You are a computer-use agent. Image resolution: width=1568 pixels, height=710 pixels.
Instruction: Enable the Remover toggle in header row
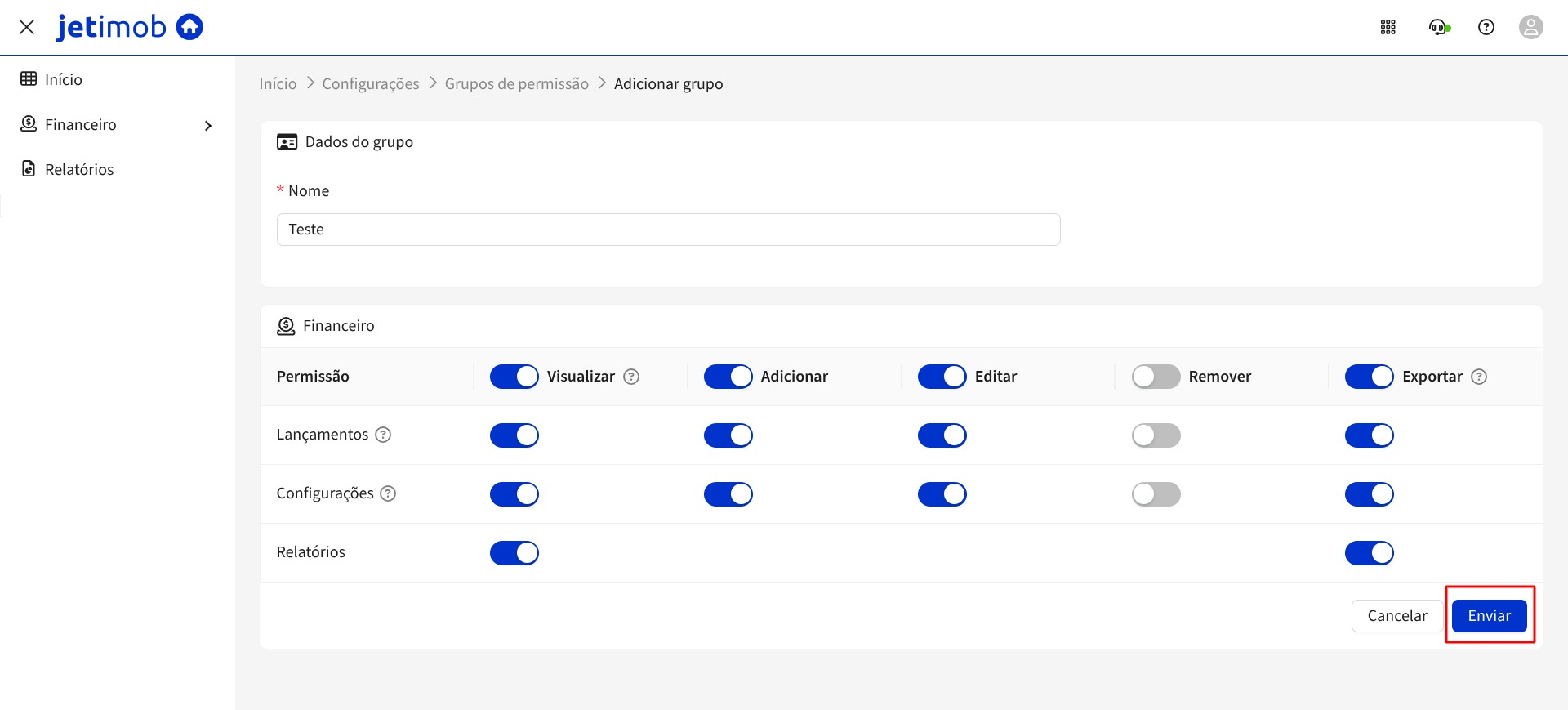pos(1156,377)
